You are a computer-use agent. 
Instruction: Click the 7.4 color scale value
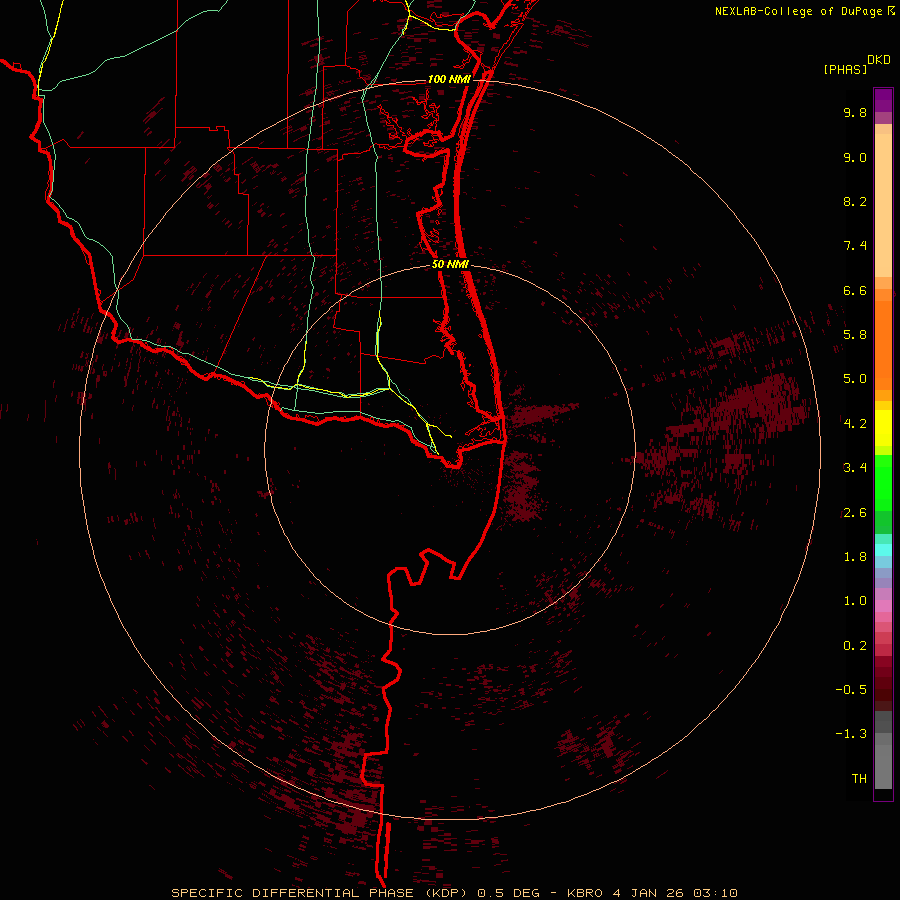coord(855,246)
